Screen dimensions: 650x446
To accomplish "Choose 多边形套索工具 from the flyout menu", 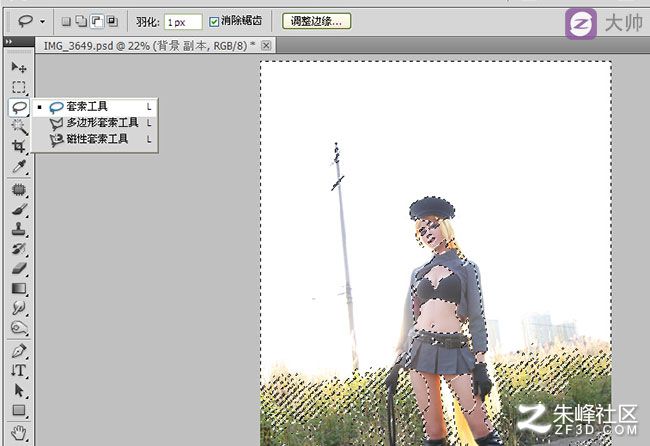I will (x=95, y=123).
